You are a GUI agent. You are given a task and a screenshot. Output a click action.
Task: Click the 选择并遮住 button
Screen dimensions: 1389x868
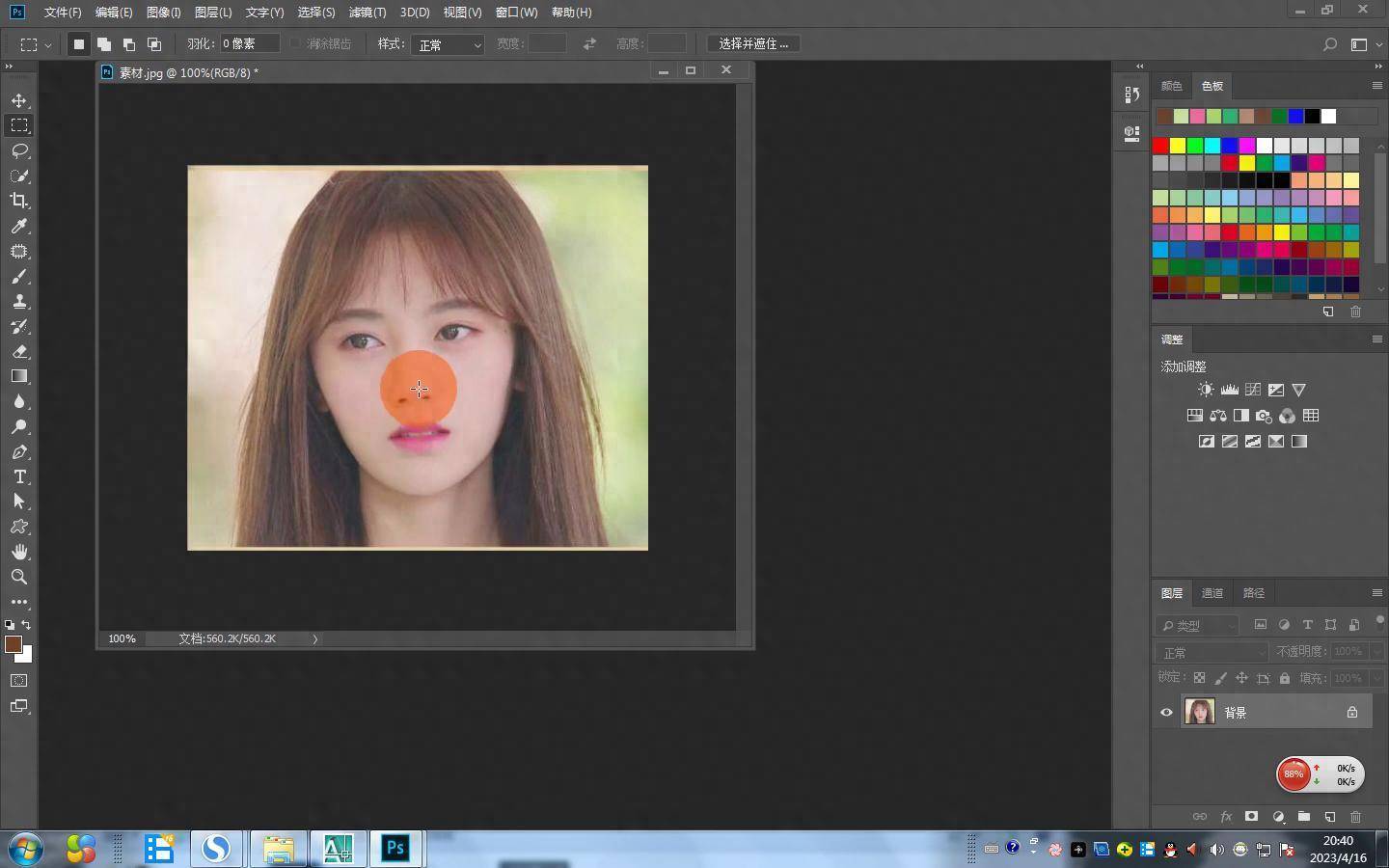pyautogui.click(x=753, y=43)
